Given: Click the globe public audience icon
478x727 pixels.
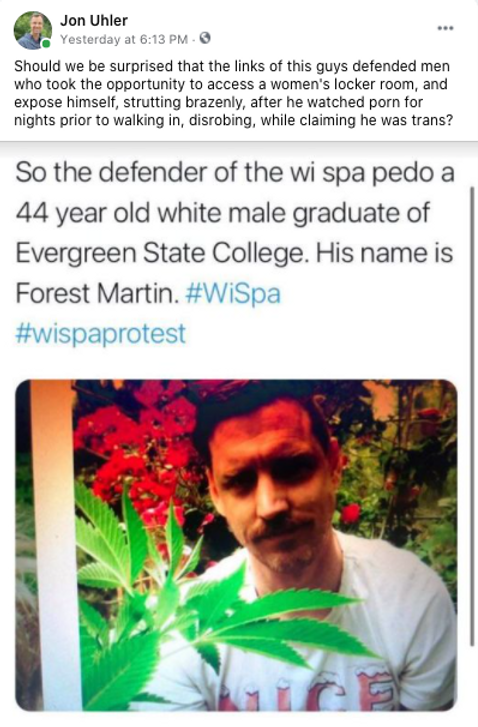Looking at the screenshot, I should click(x=205, y=38).
